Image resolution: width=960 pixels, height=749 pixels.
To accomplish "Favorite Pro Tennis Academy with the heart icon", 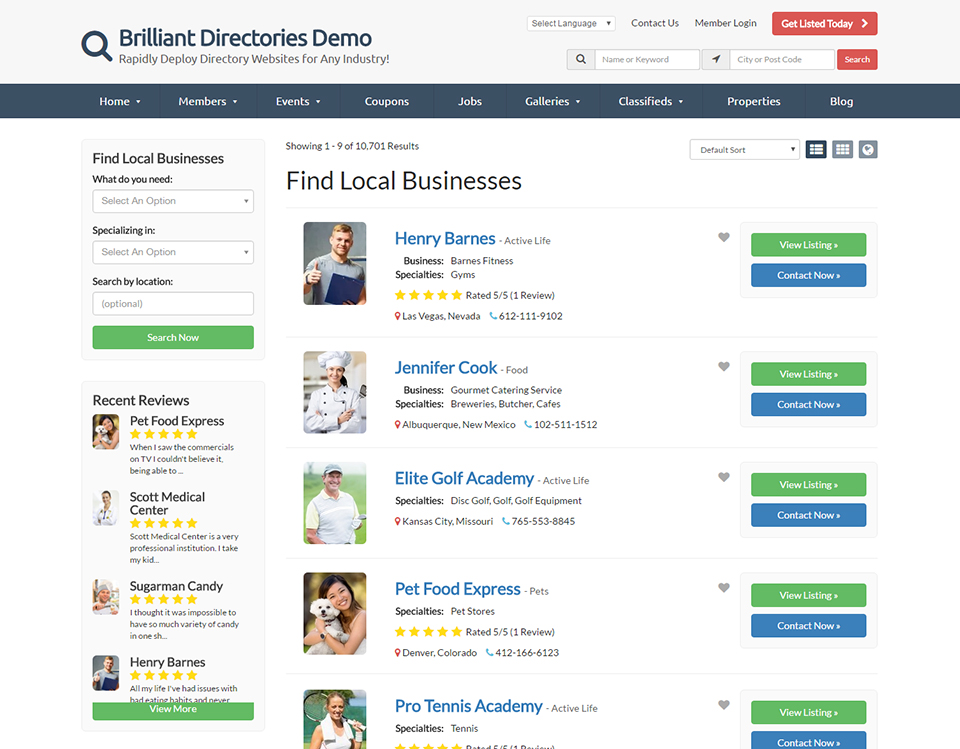I will click(x=724, y=705).
